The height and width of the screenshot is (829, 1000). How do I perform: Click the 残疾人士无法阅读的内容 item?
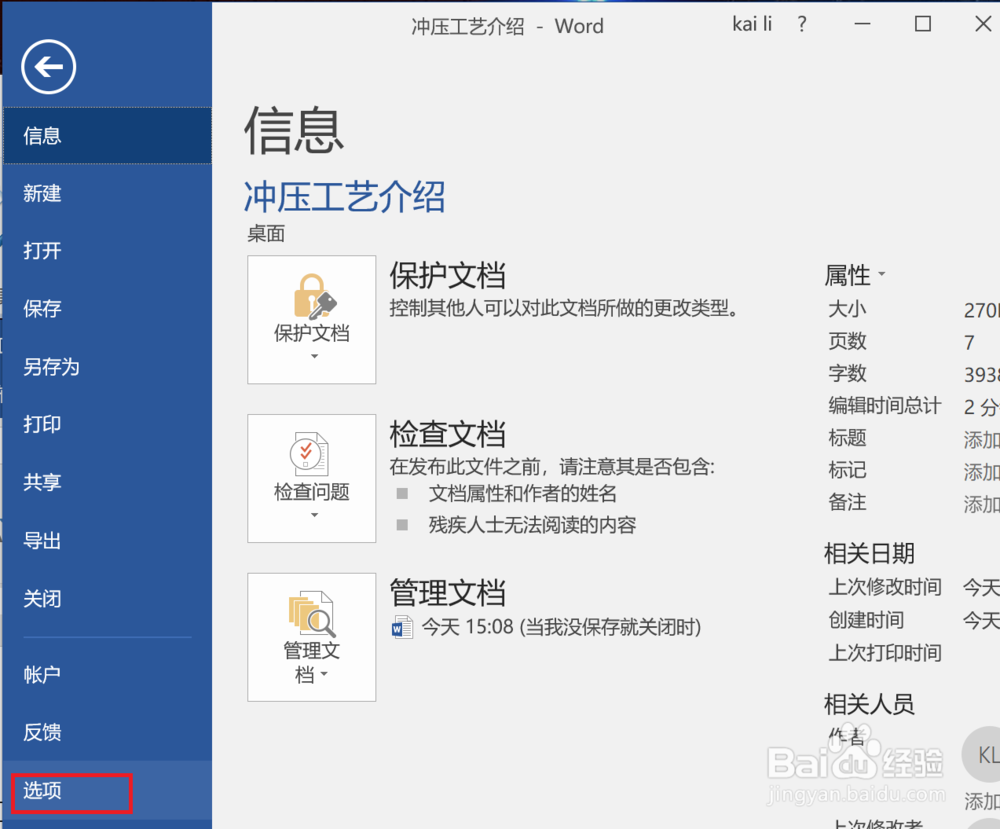tap(532, 525)
